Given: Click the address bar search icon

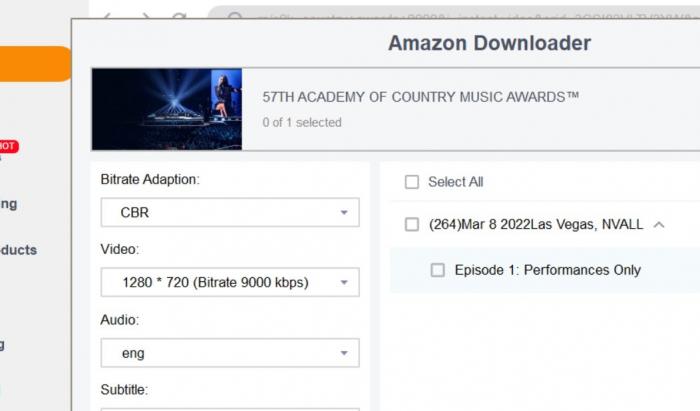Looking at the screenshot, I should [x=235, y=17].
